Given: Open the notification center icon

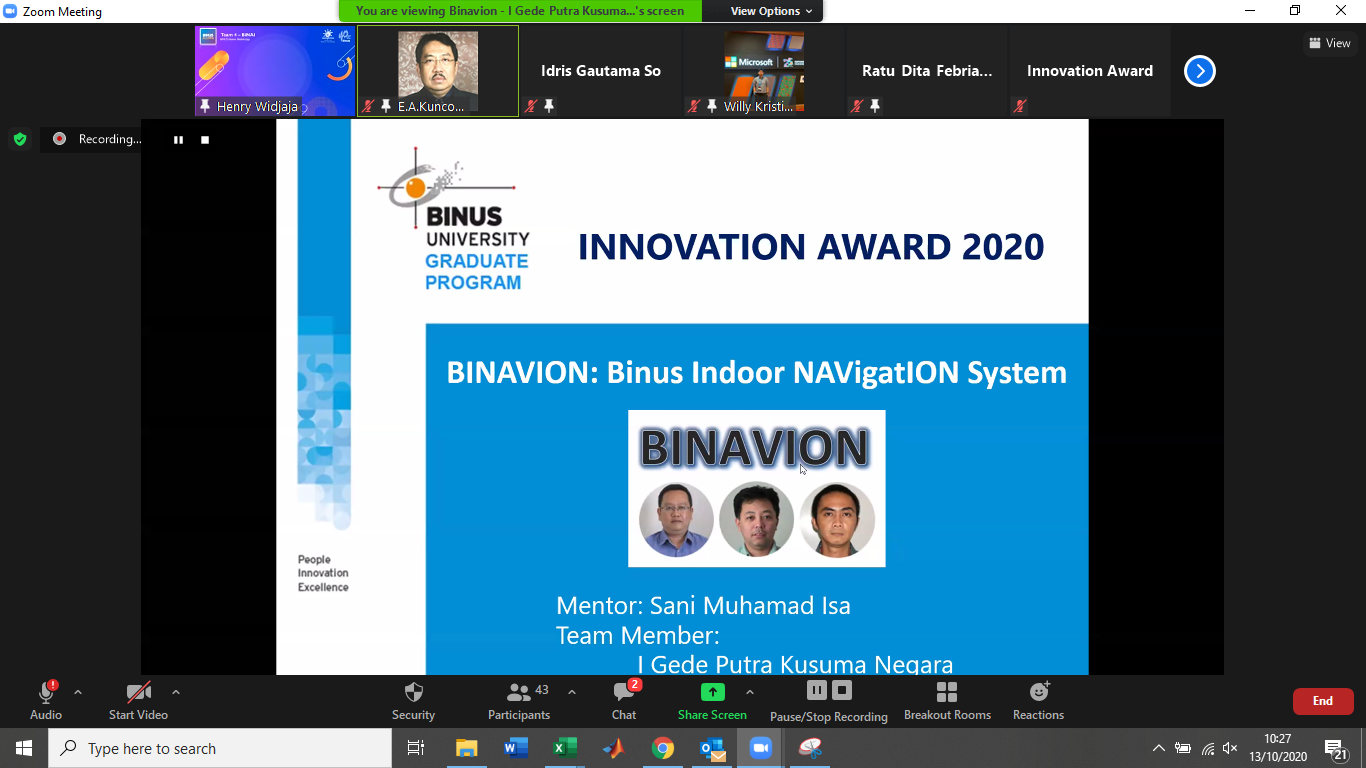Looking at the screenshot, I should 1336,749.
